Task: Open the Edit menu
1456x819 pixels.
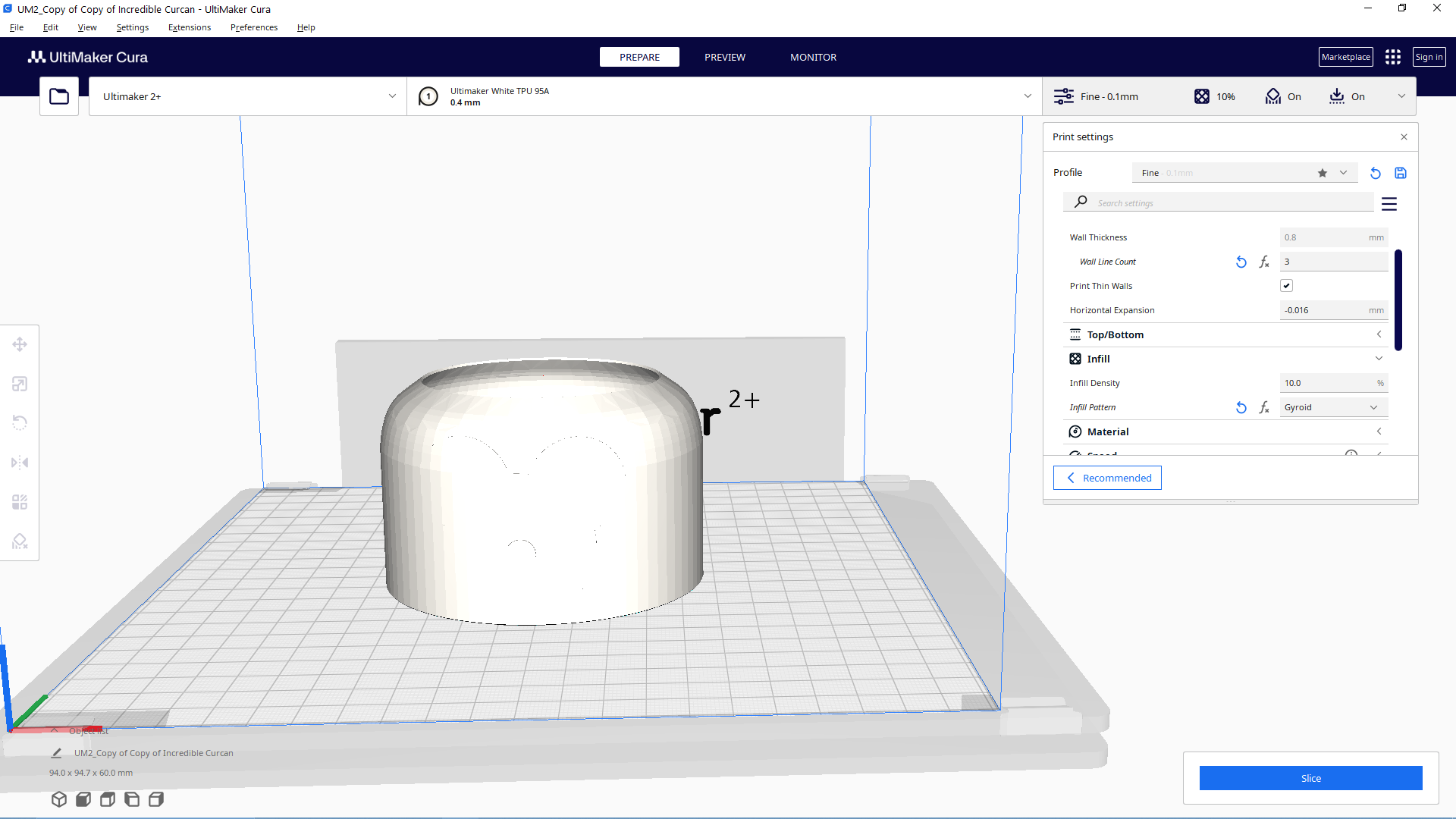Action: click(51, 27)
